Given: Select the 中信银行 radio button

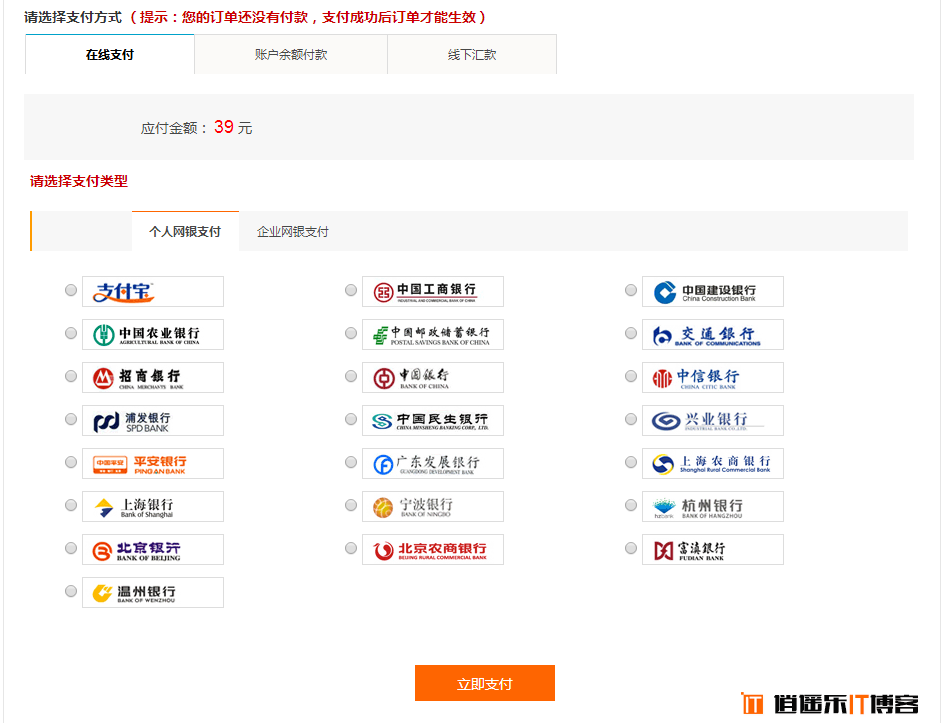Looking at the screenshot, I should coord(631,376).
